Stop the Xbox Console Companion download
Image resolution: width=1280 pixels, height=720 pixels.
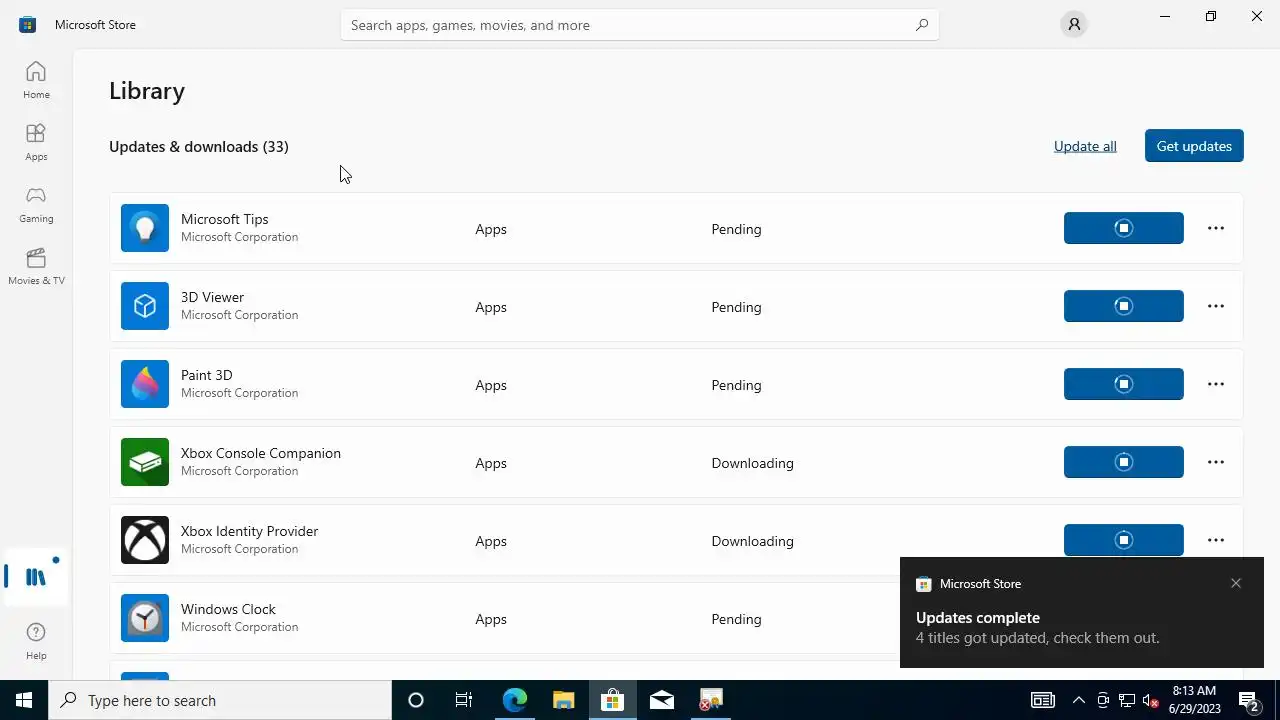point(1124,462)
